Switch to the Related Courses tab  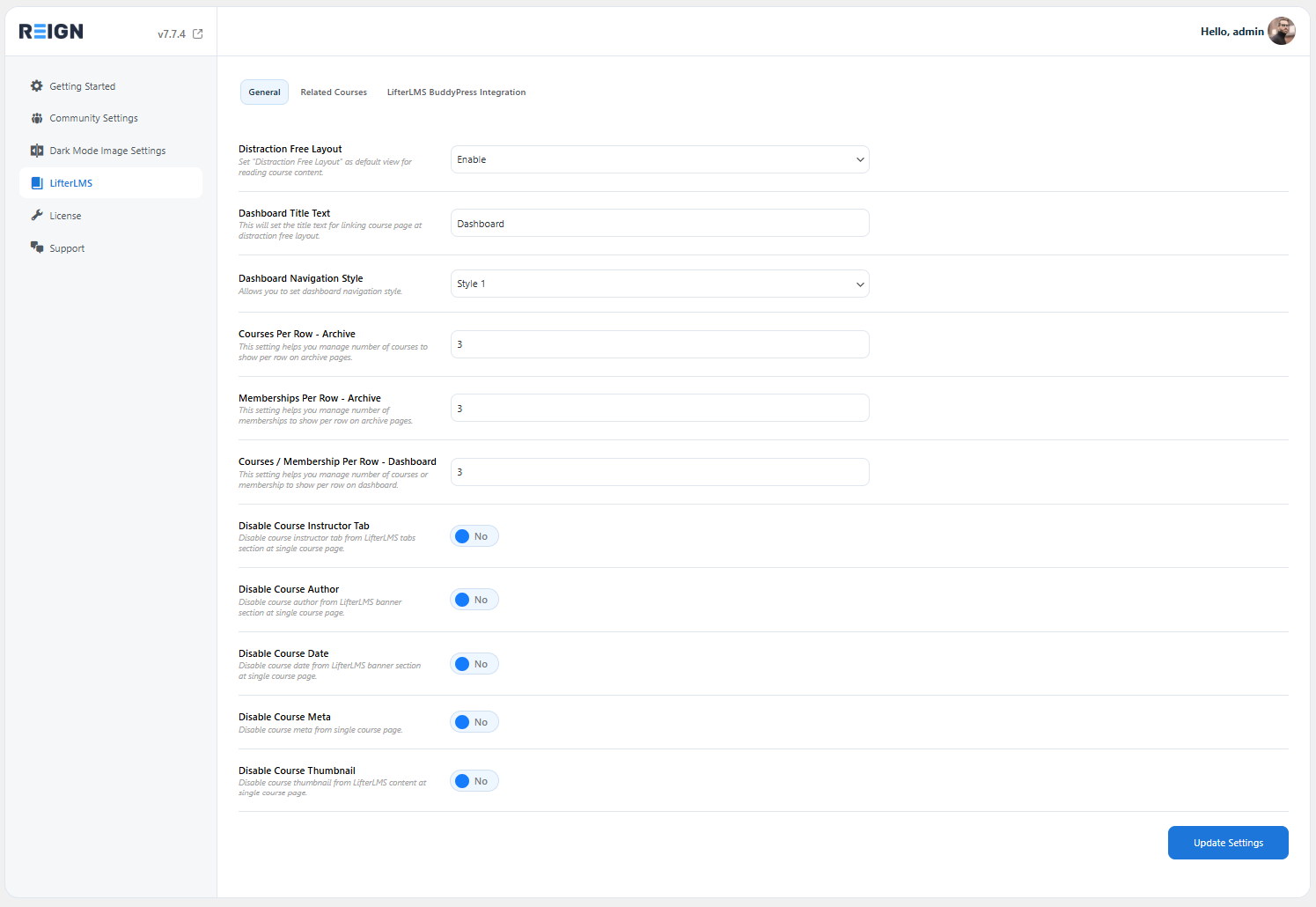pyautogui.click(x=334, y=92)
